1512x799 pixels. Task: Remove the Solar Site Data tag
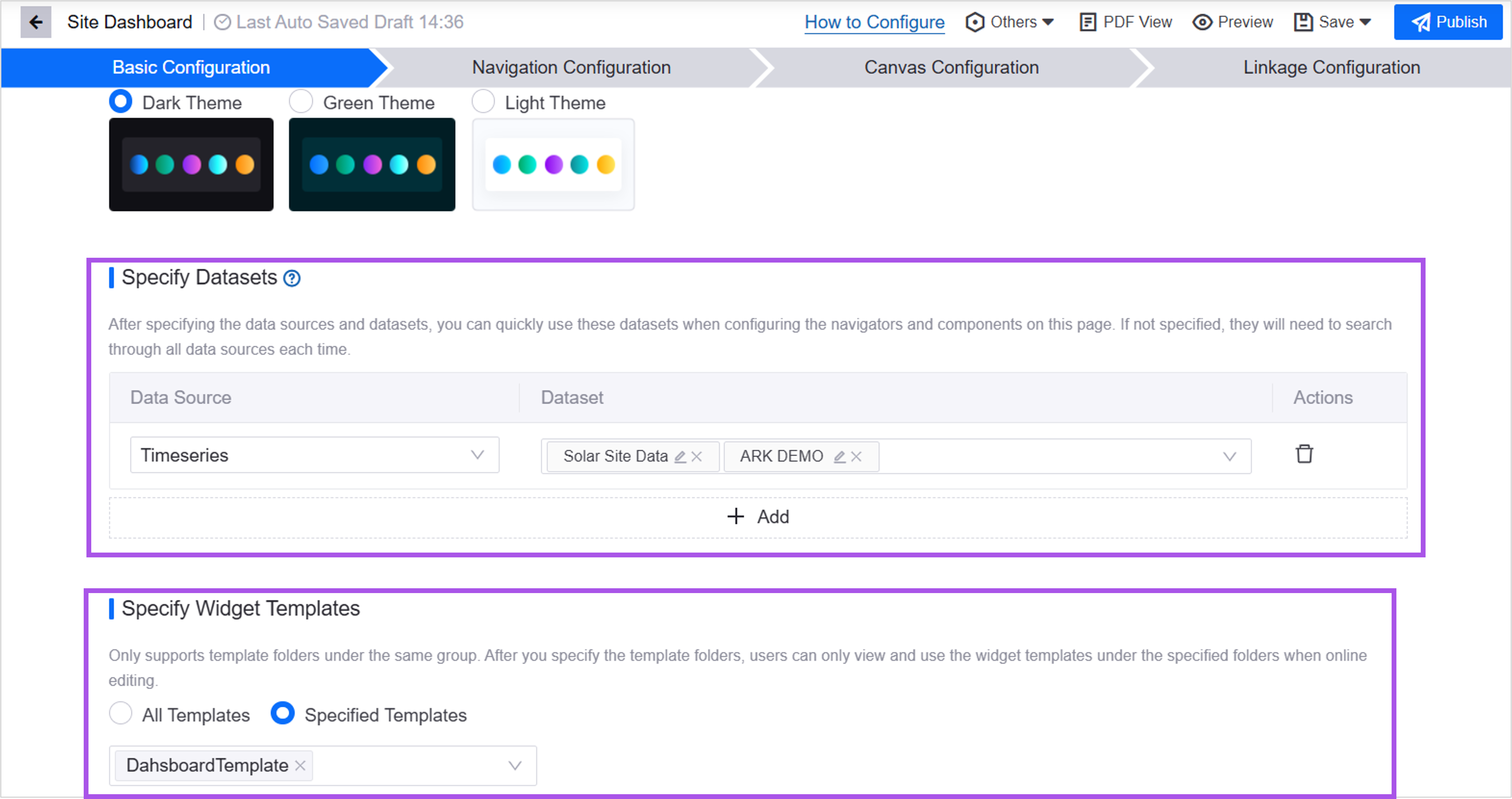pyautogui.click(x=697, y=456)
